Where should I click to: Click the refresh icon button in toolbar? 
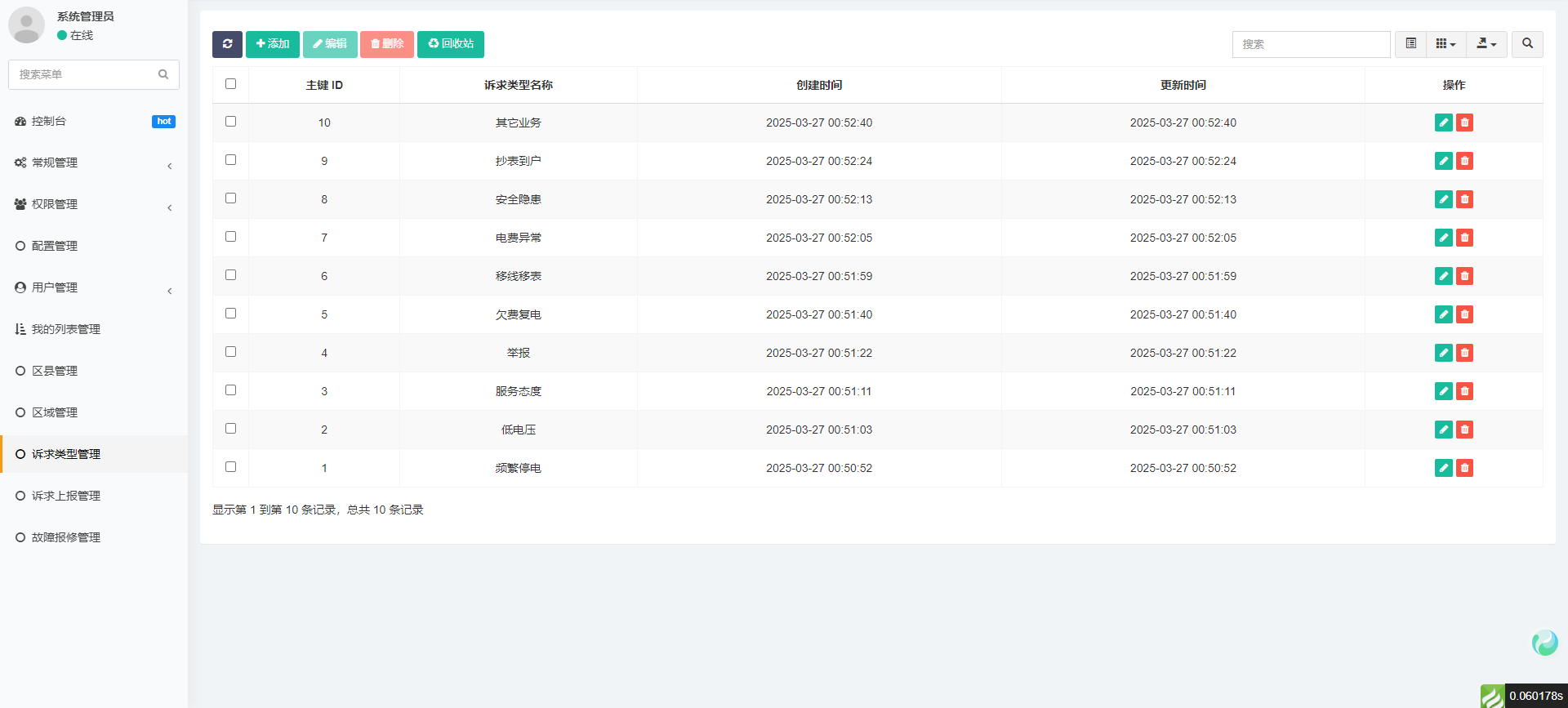[227, 44]
